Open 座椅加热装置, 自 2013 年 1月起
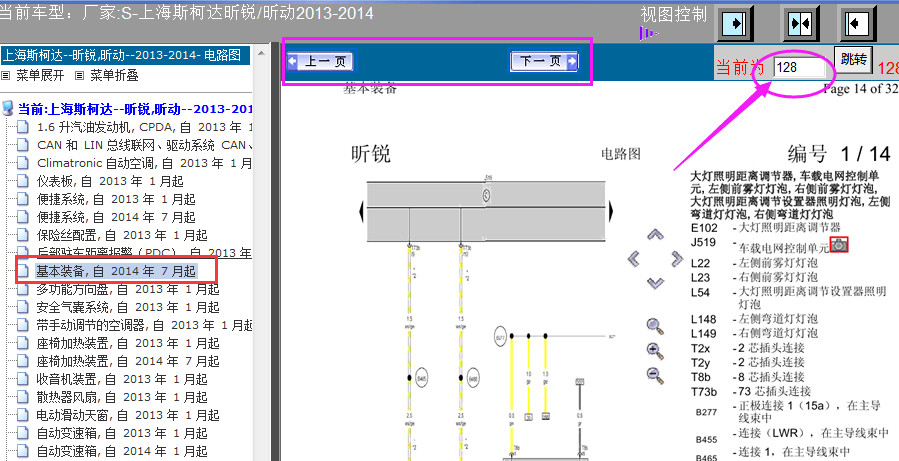This screenshot has height=461, width=899. pos(128,343)
